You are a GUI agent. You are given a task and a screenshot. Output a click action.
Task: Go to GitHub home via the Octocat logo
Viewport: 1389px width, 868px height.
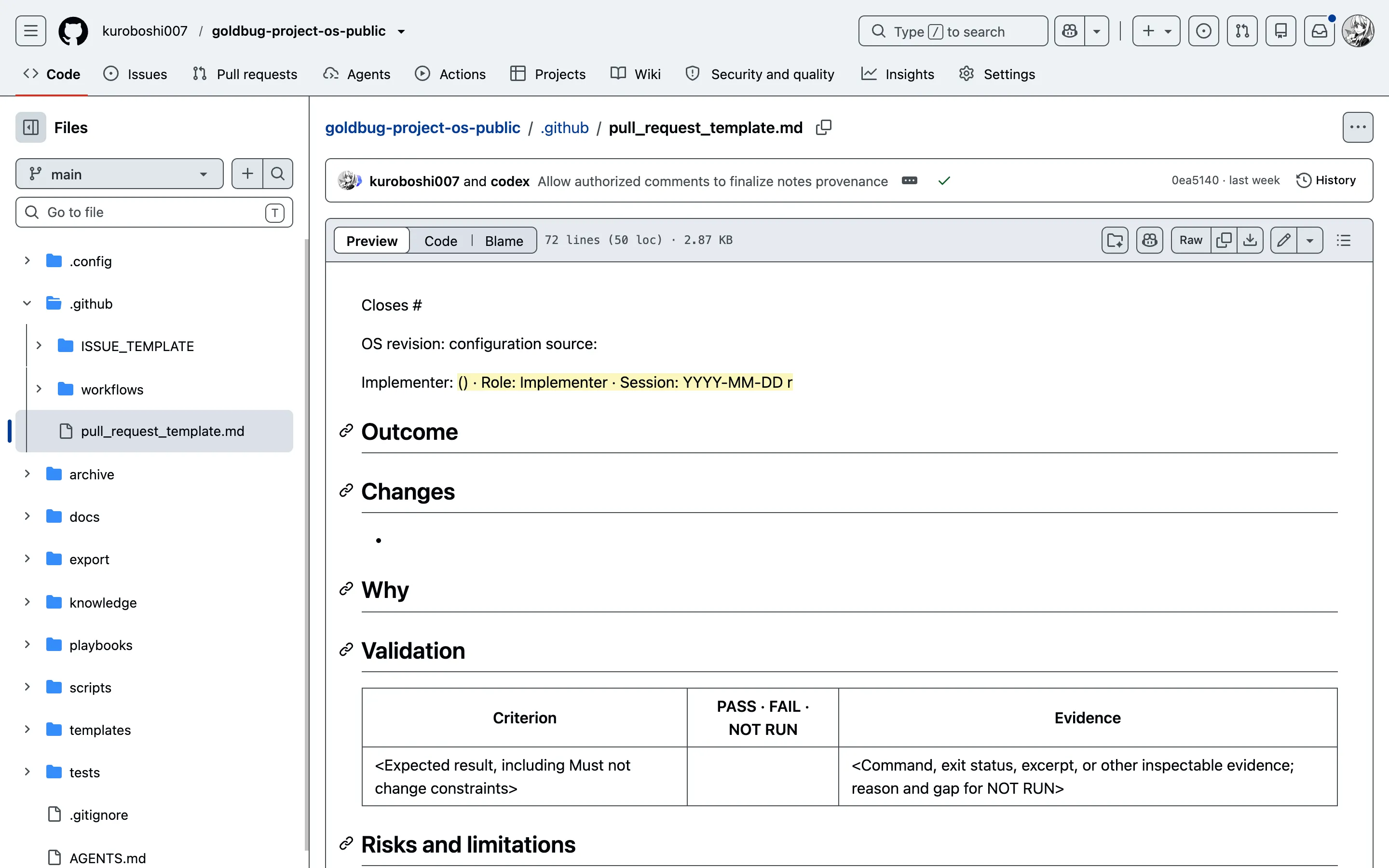(73, 31)
